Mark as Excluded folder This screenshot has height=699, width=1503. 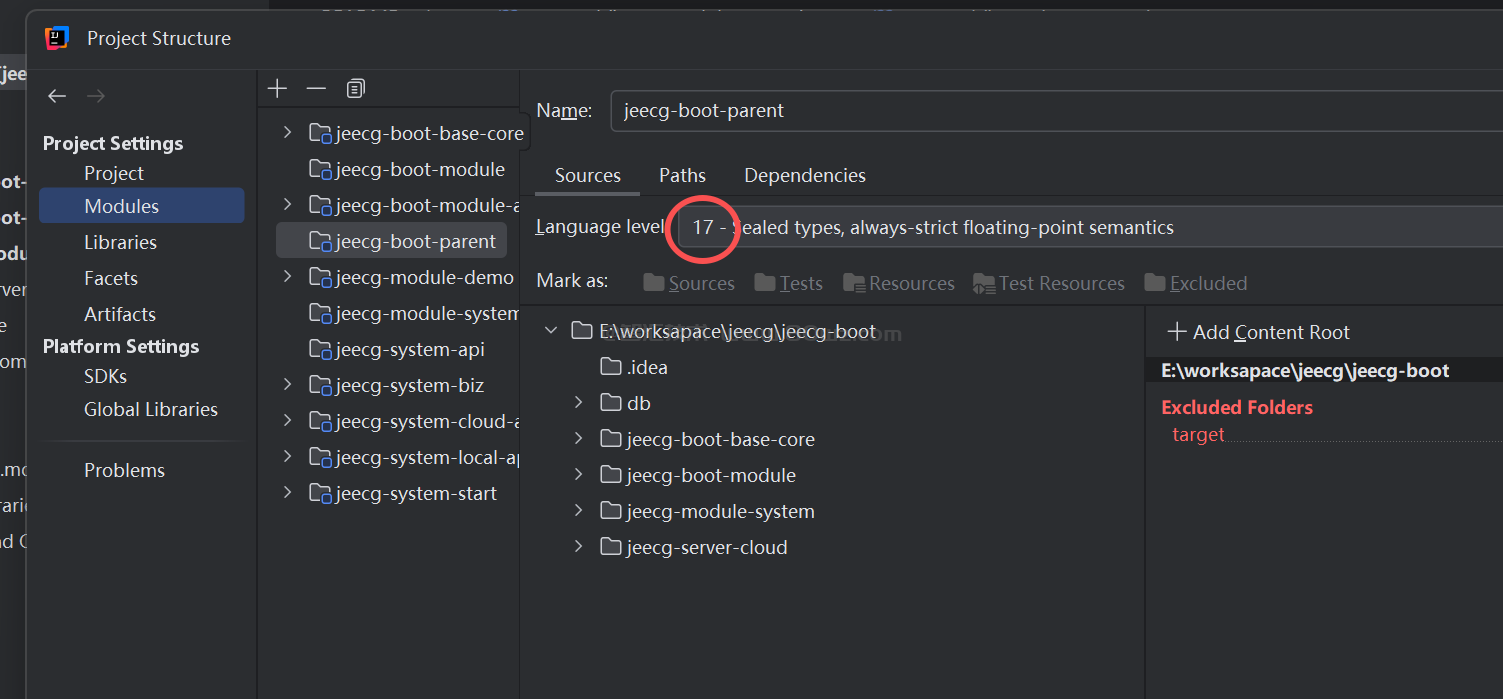[x=1195, y=283]
